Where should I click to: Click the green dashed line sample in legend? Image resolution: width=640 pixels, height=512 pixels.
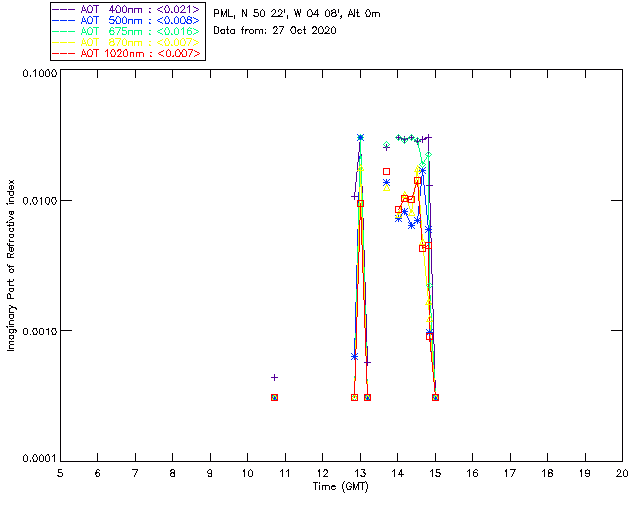[64, 31]
